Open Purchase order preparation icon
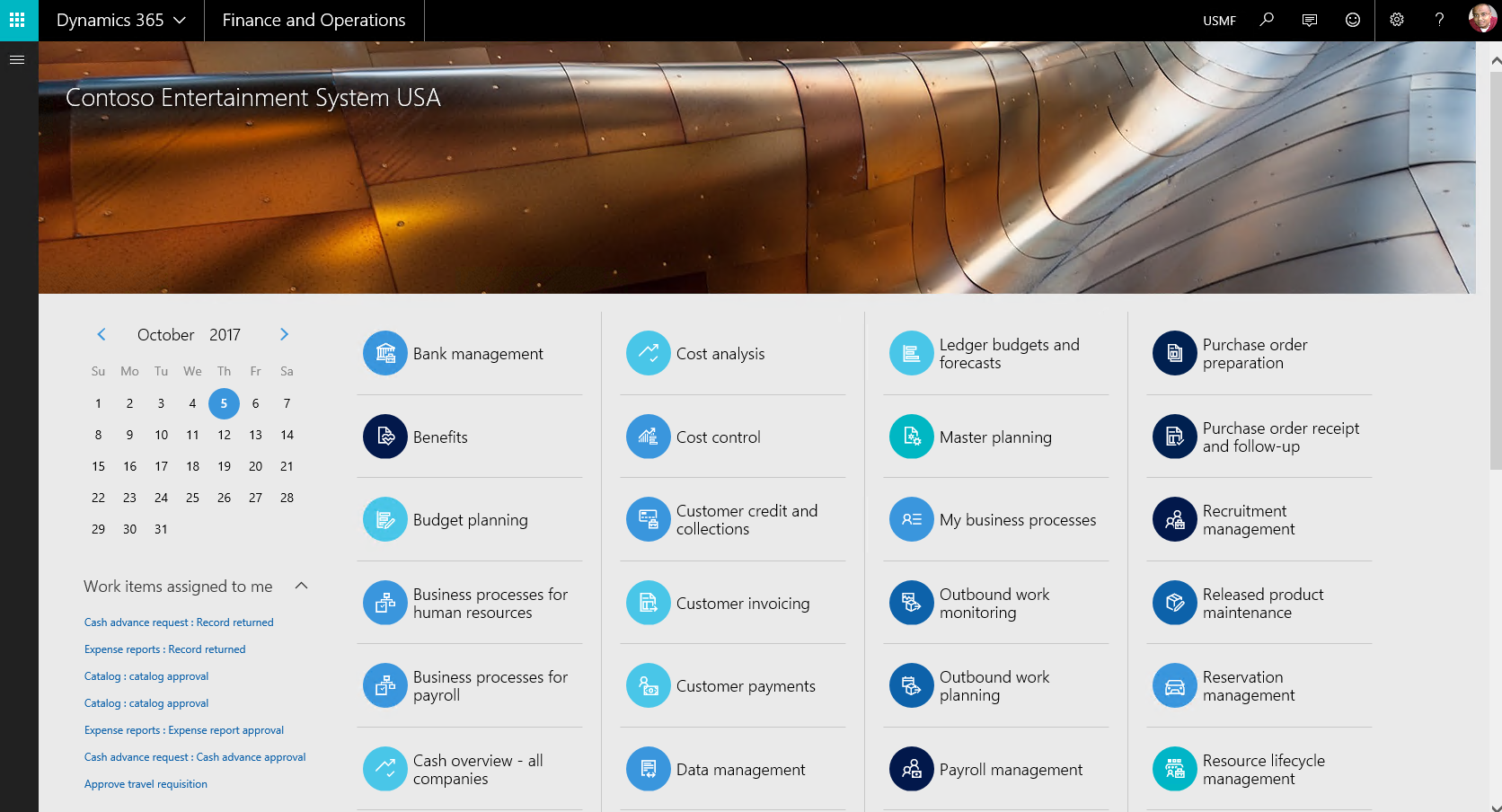 click(1175, 354)
